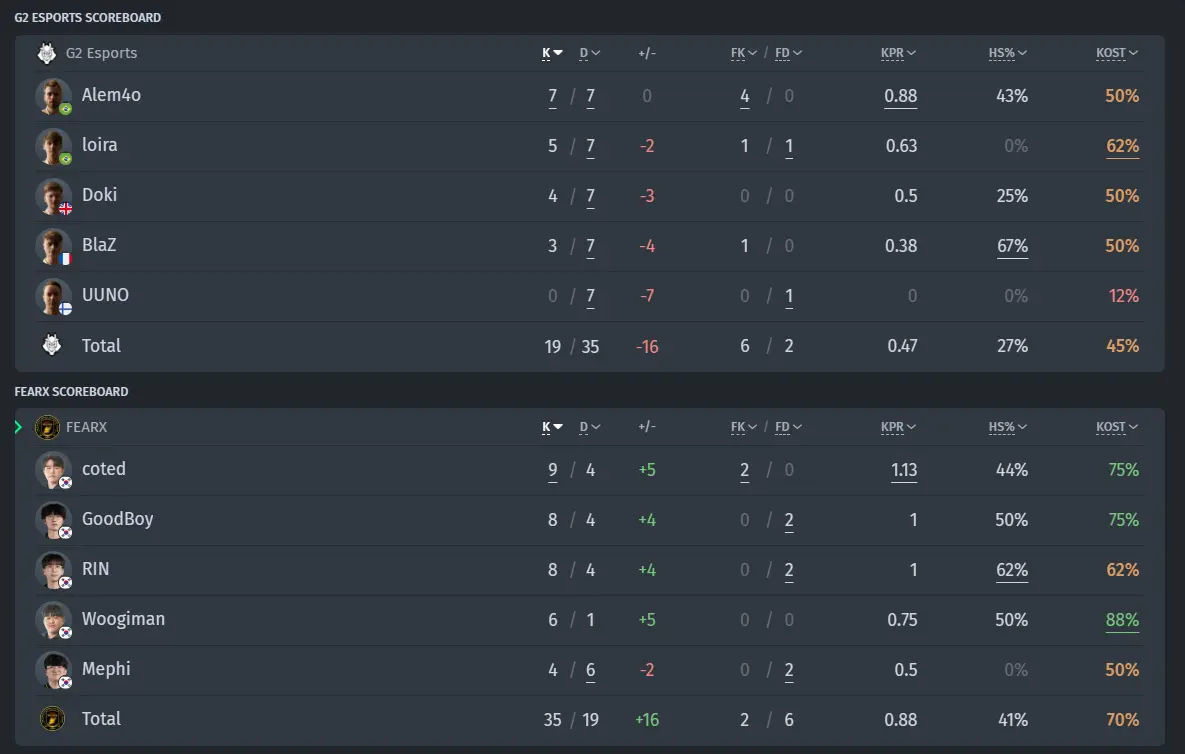The height and width of the screenshot is (754, 1185).
Task: Click the G2 logo beside Total row
Action: tap(51, 345)
